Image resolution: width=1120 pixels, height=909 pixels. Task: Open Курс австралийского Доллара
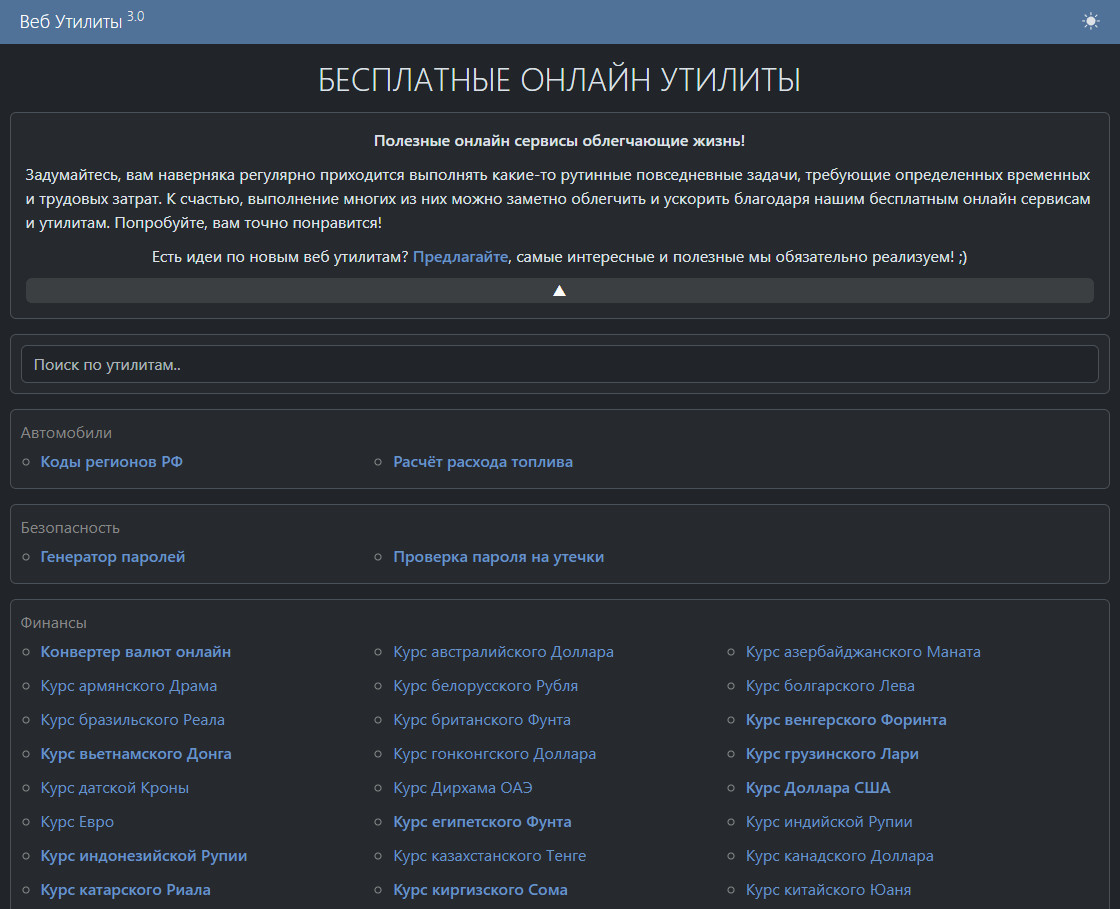click(x=504, y=652)
